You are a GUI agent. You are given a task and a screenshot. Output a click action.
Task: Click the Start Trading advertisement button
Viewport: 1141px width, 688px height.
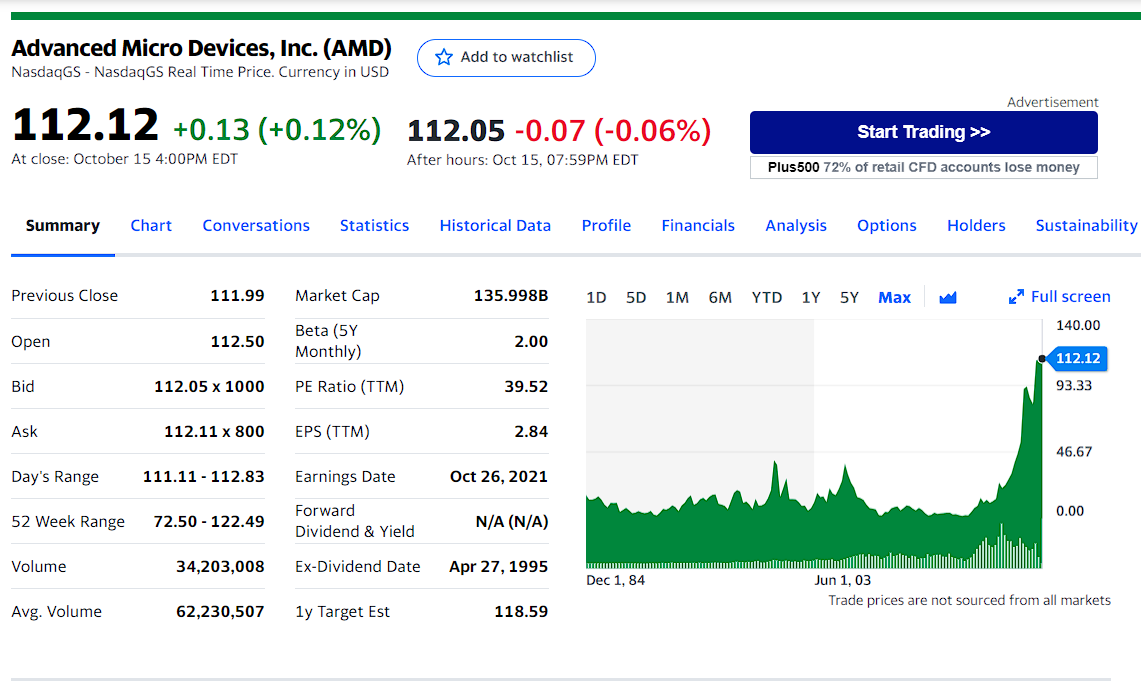(923, 132)
